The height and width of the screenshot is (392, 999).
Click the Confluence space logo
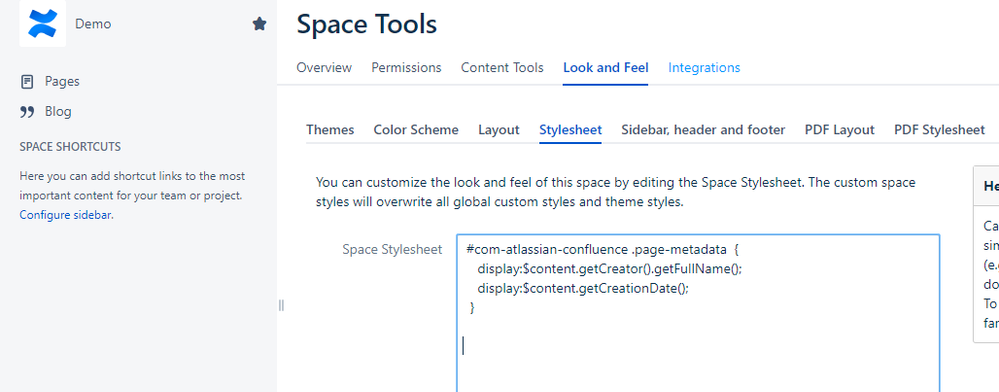coord(43,23)
